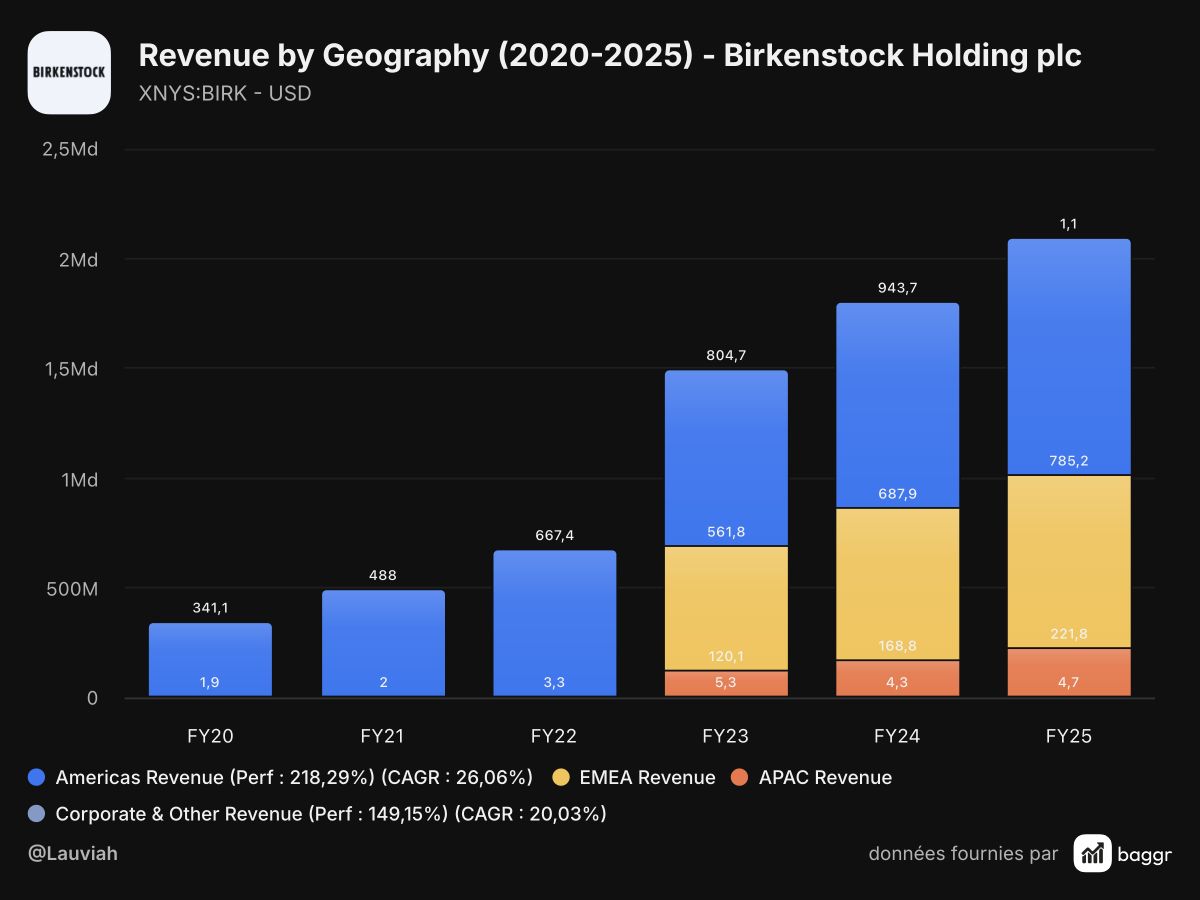Click the 5,3 data label

coord(727,682)
